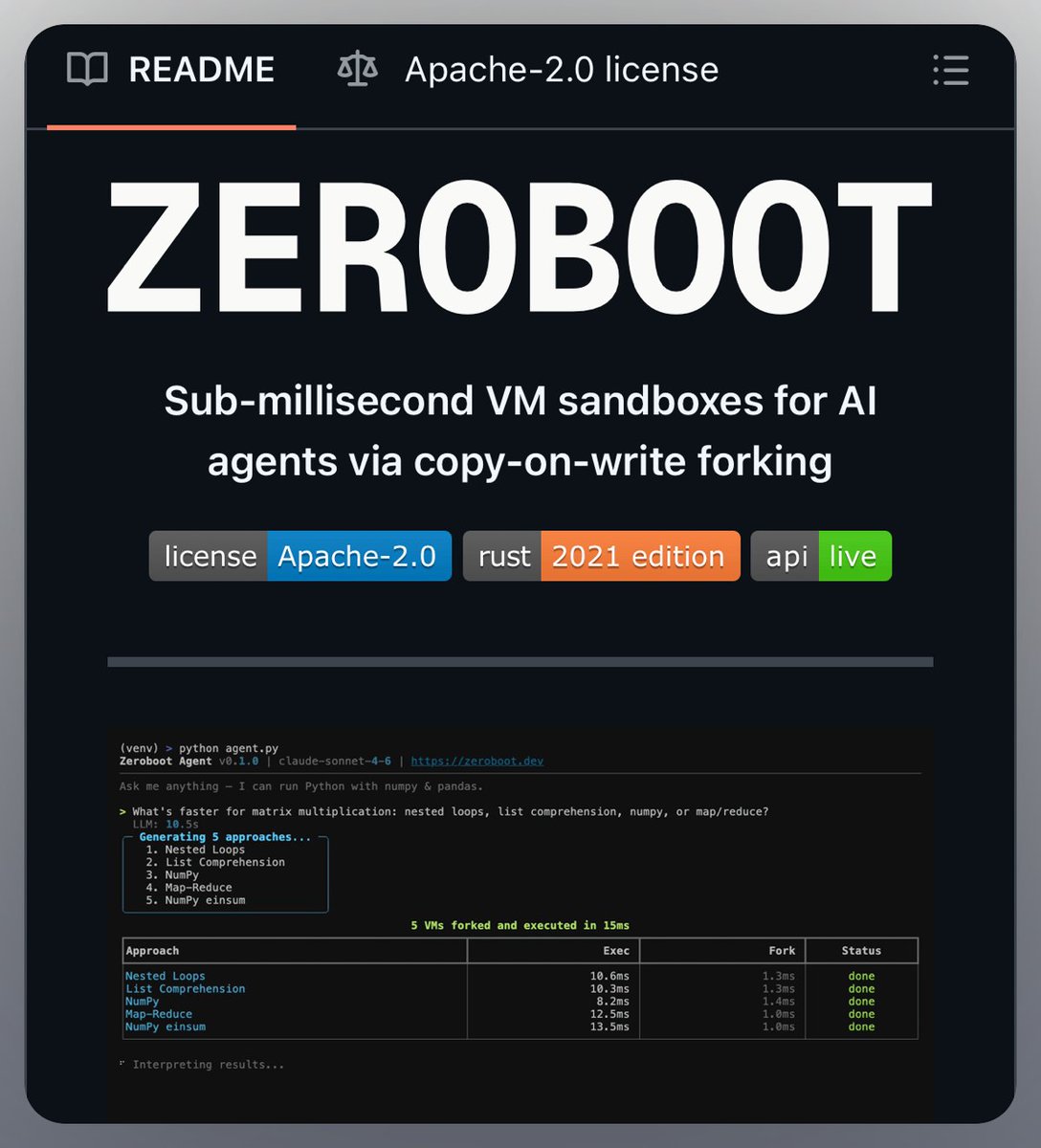Click '5. NumPy einsum' numbered list item
Screen dimensions: 1041x1148
click(195, 900)
